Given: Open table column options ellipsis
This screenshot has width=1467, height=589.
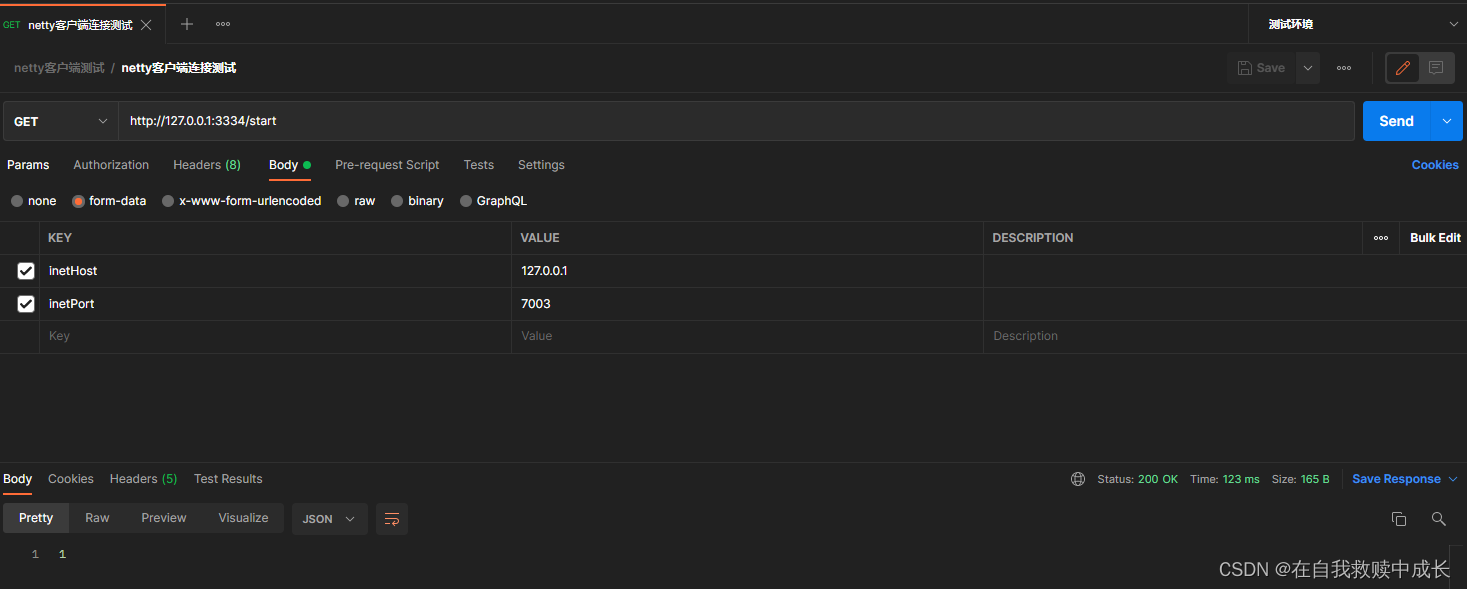Looking at the screenshot, I should coord(1381,238).
